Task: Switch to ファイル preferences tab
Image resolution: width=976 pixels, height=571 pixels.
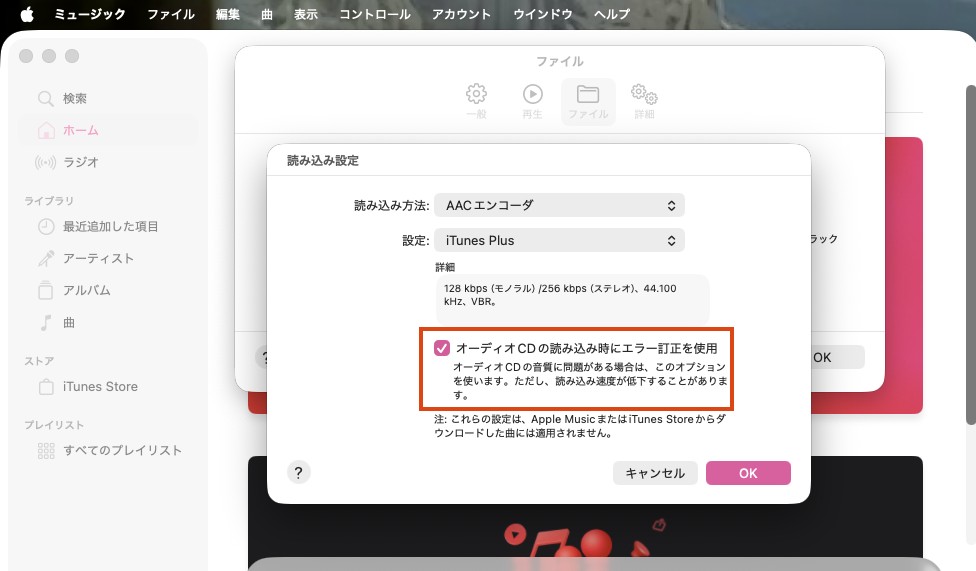Action: (x=588, y=102)
